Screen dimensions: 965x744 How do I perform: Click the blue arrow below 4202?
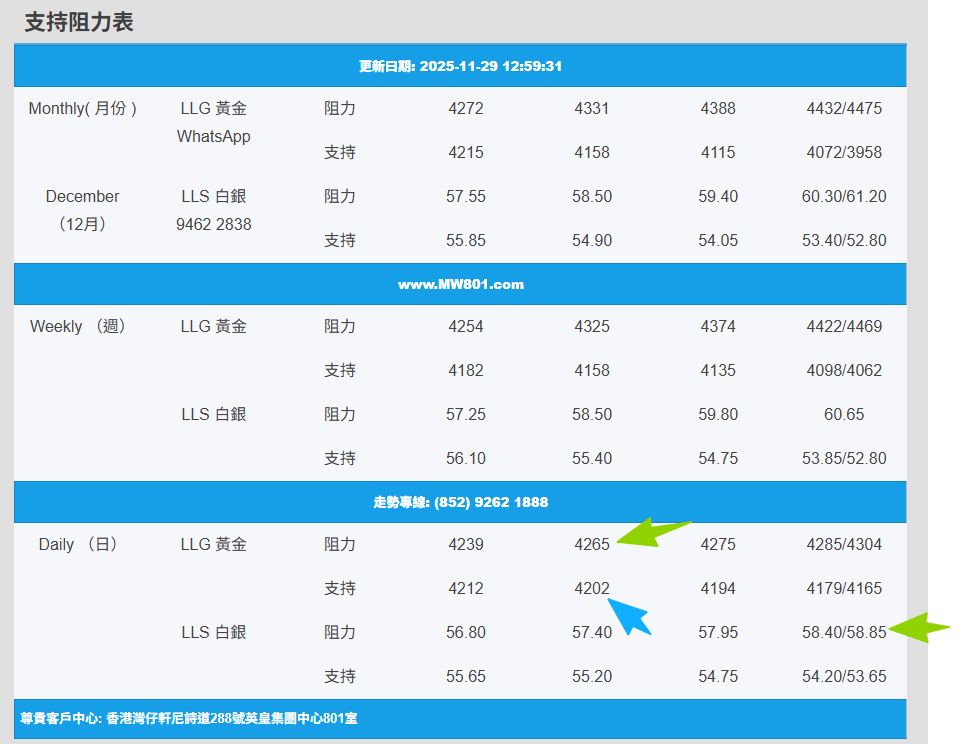tap(630, 615)
